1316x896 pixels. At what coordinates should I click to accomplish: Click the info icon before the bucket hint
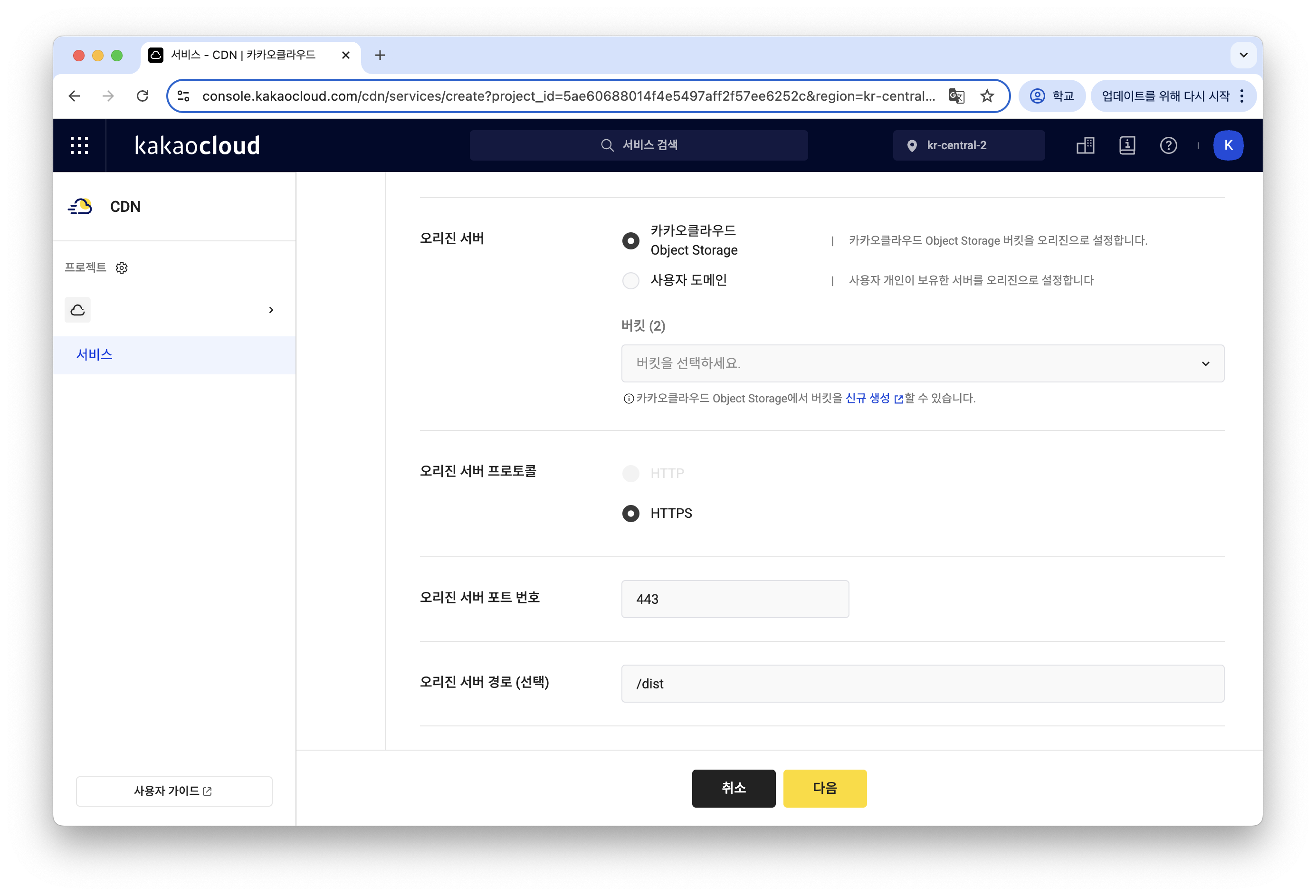pos(628,399)
